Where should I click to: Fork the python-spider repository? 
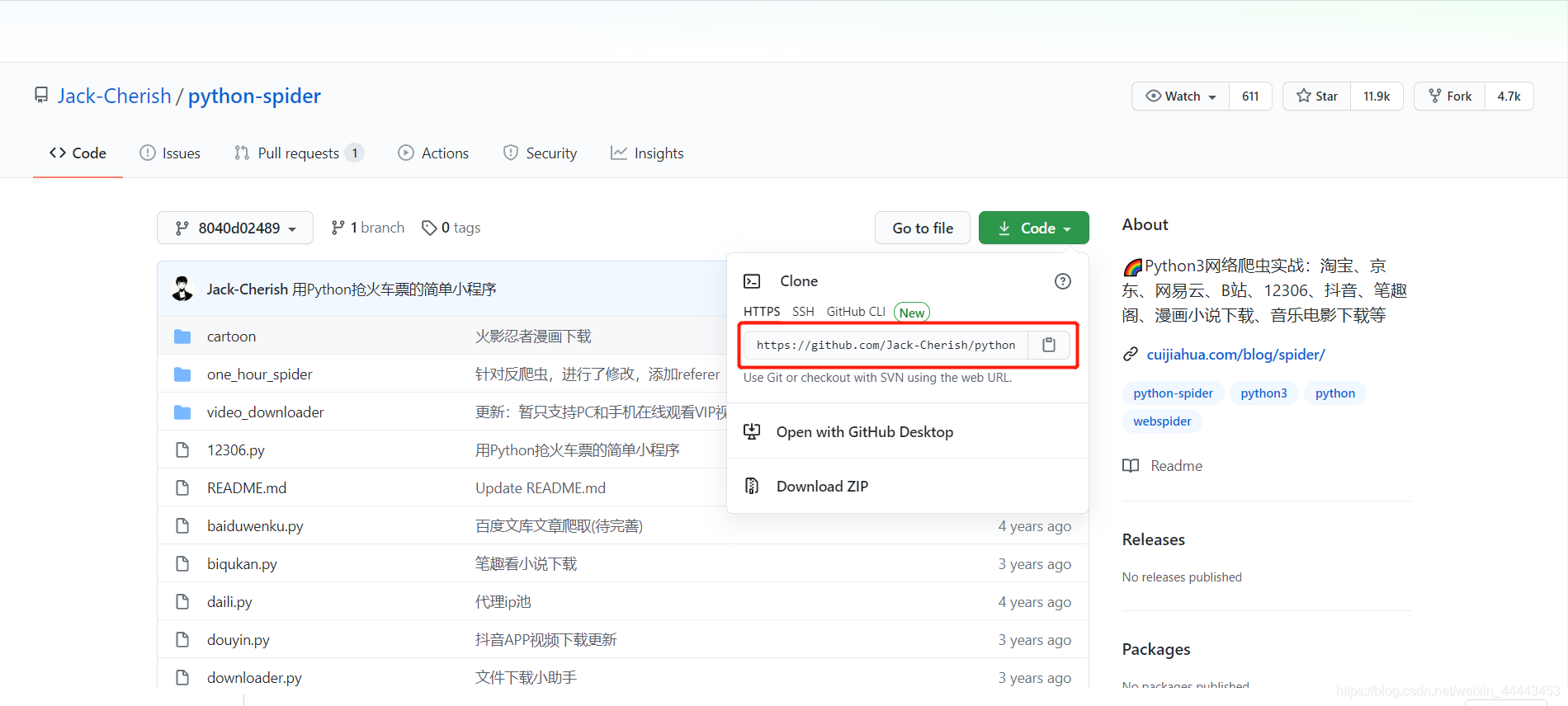click(1450, 96)
